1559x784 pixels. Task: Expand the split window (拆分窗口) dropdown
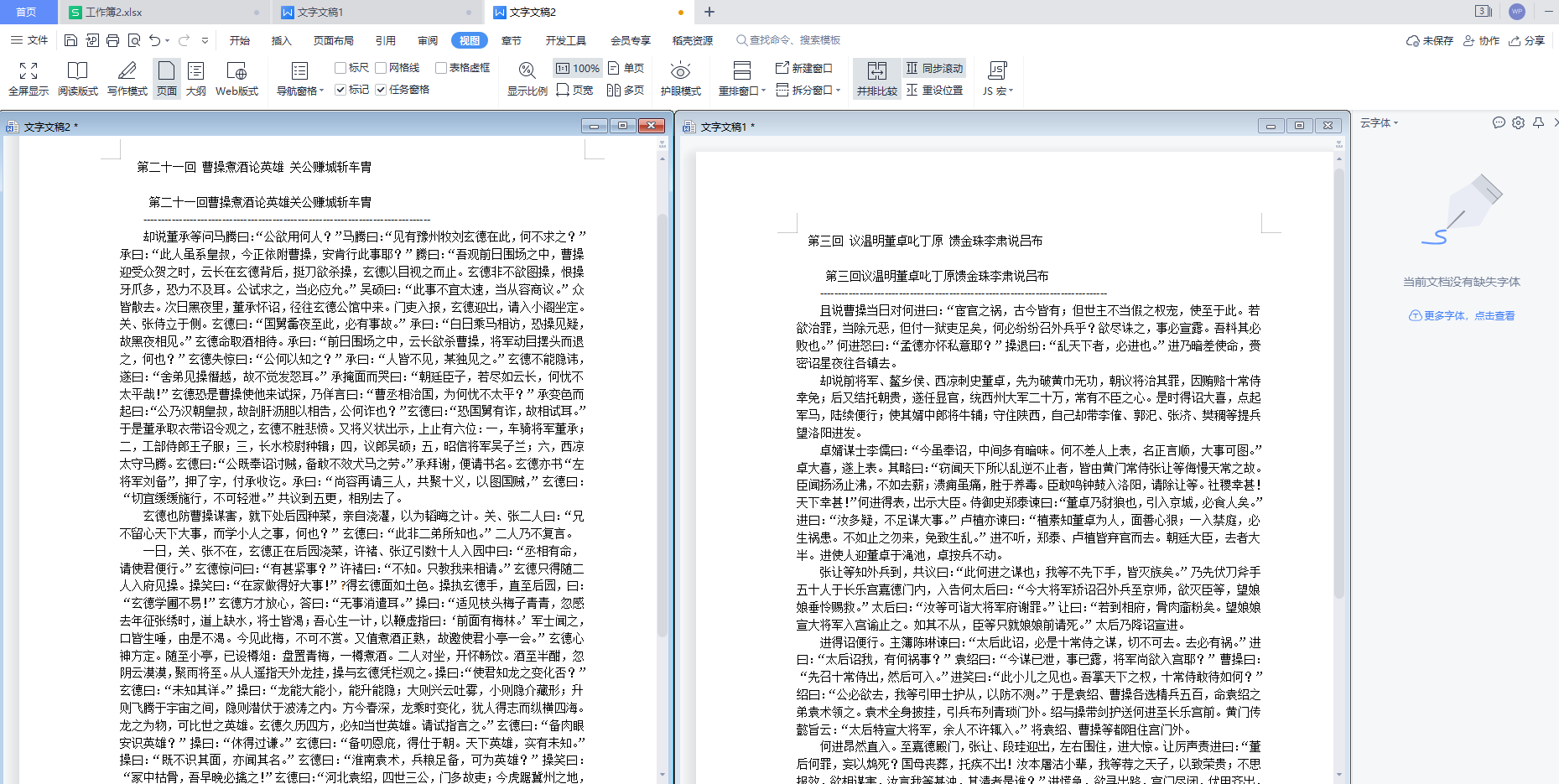[x=808, y=90]
